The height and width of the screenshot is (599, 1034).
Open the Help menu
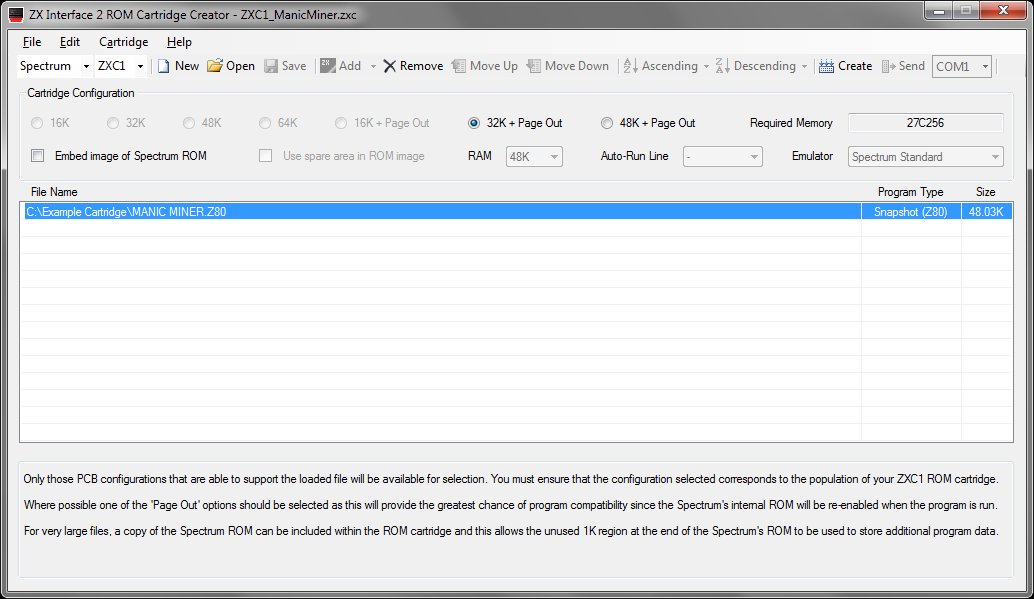(179, 42)
